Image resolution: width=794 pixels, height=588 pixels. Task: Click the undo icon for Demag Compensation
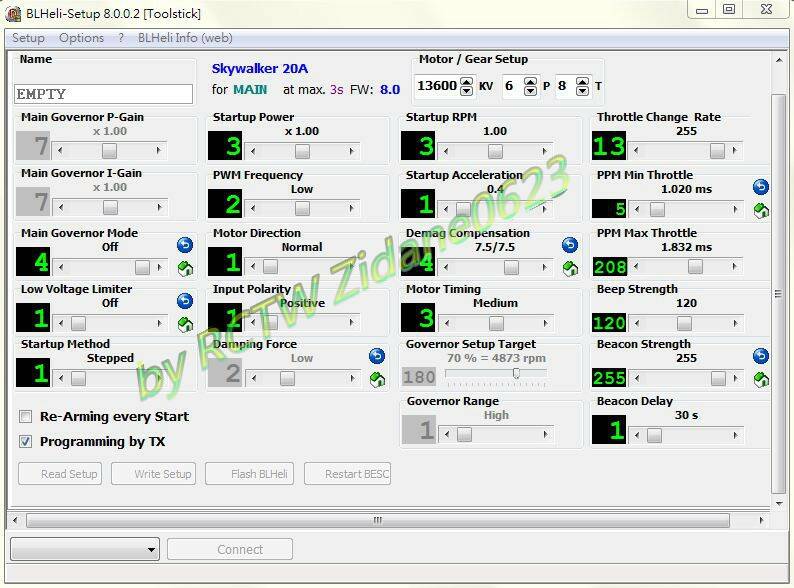click(x=570, y=245)
